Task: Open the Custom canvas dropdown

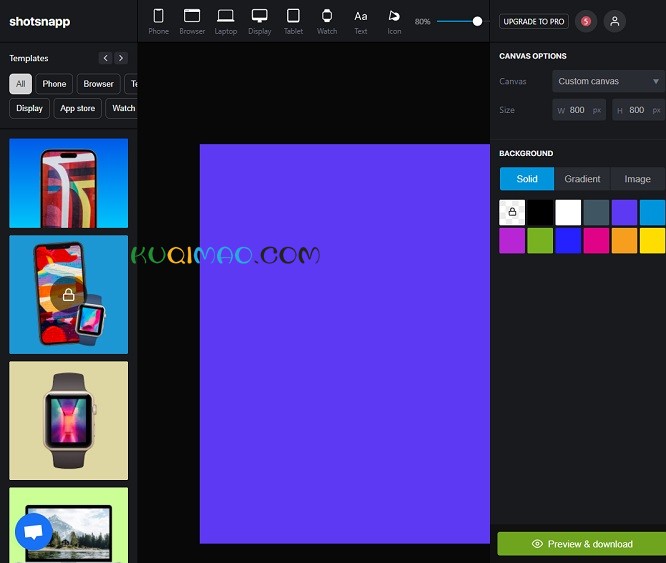Action: click(x=609, y=81)
